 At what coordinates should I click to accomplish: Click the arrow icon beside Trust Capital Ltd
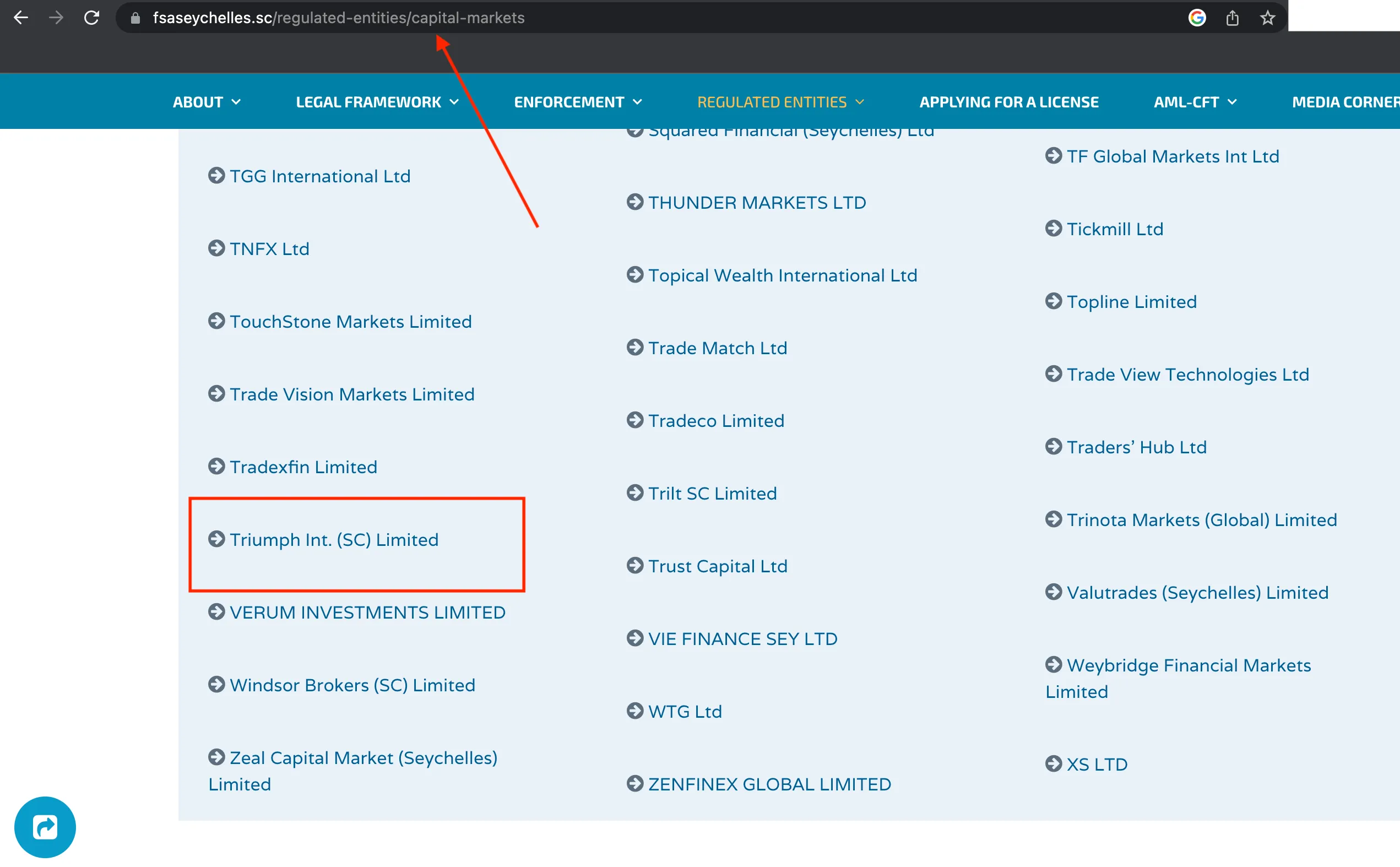coord(634,565)
